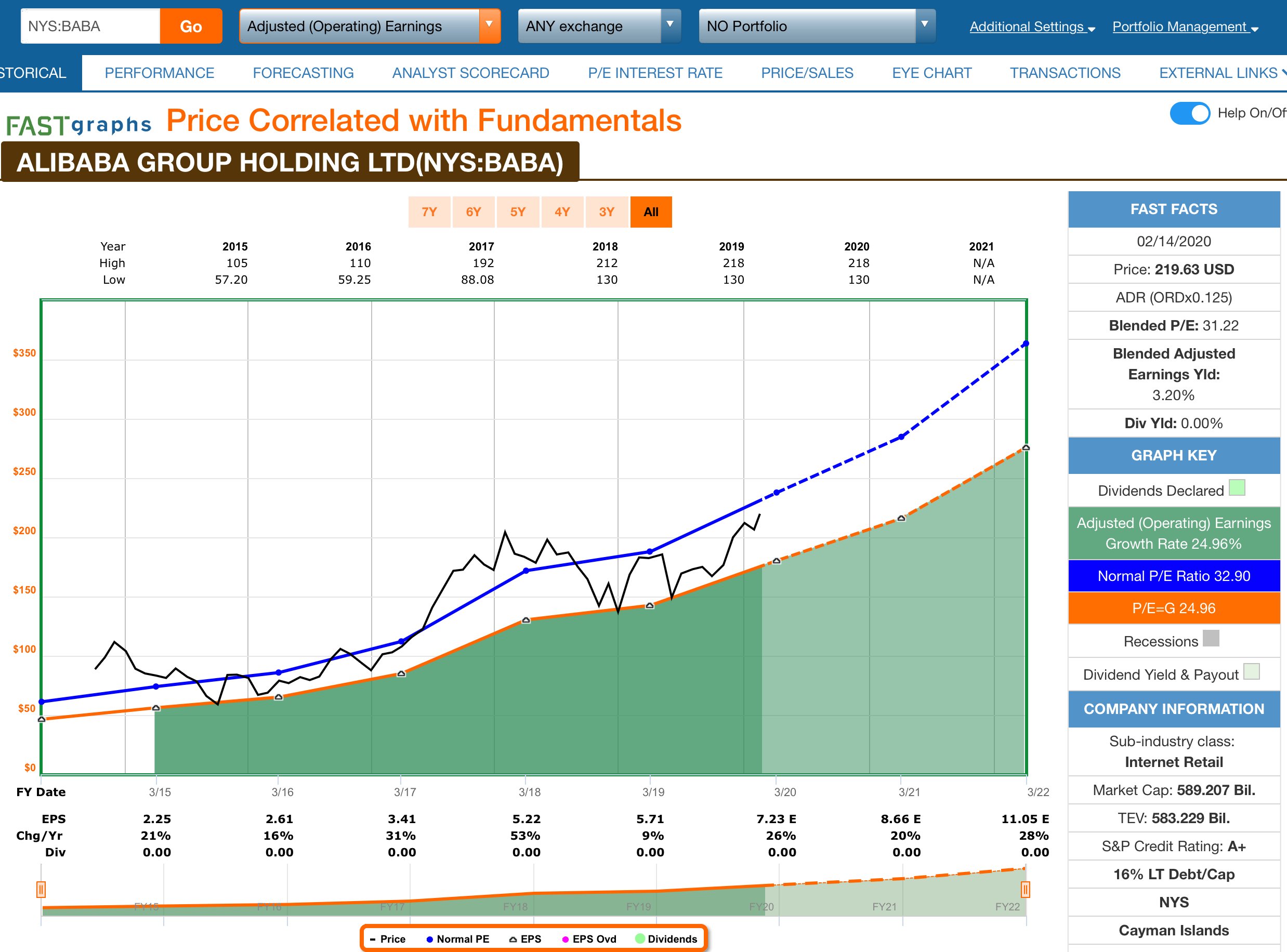Viewport: 1287px width, 952px height.
Task: Click Dividends Declared green swatch
Action: (1237, 488)
